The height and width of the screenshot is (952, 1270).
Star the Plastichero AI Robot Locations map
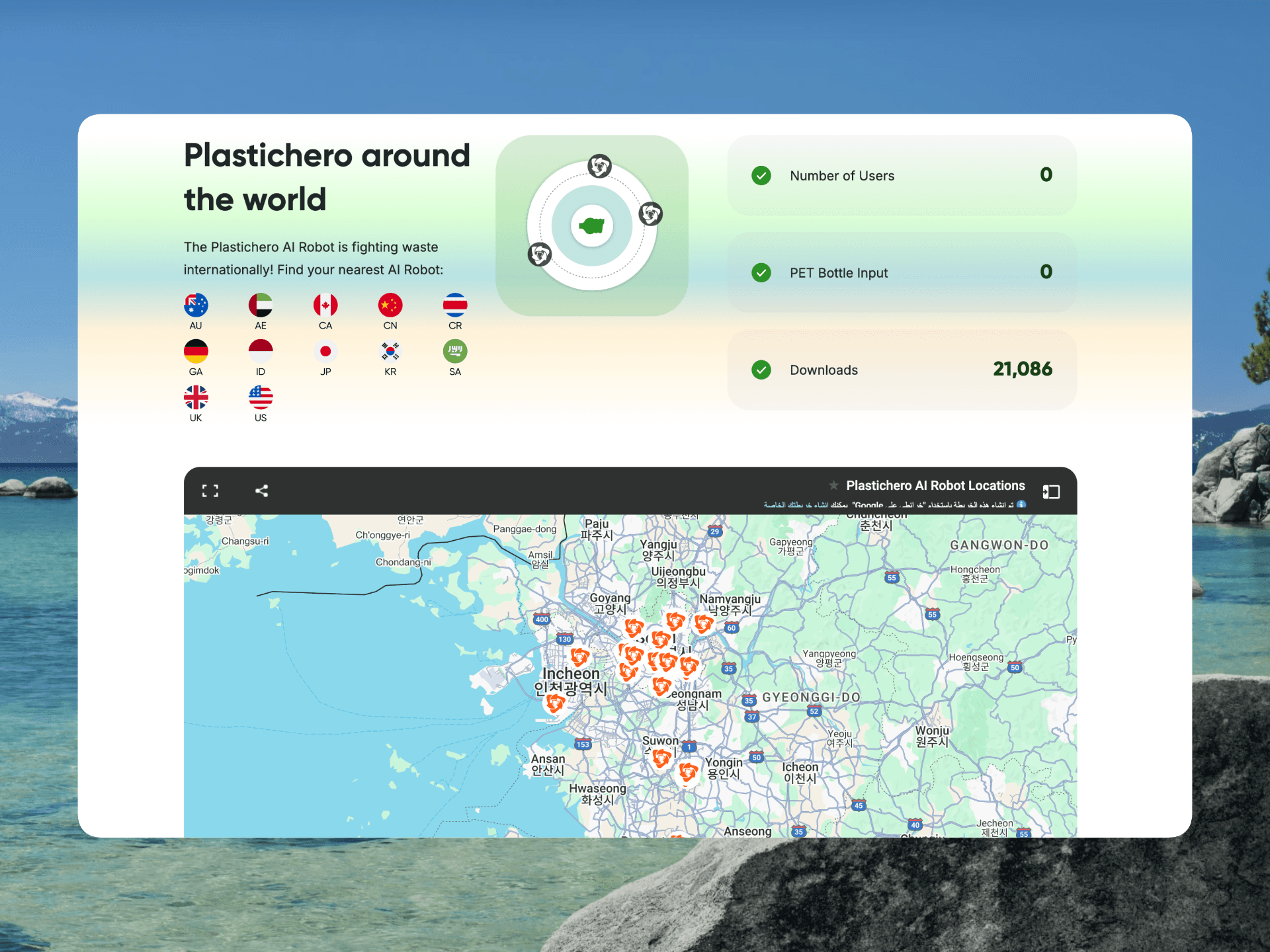833,485
